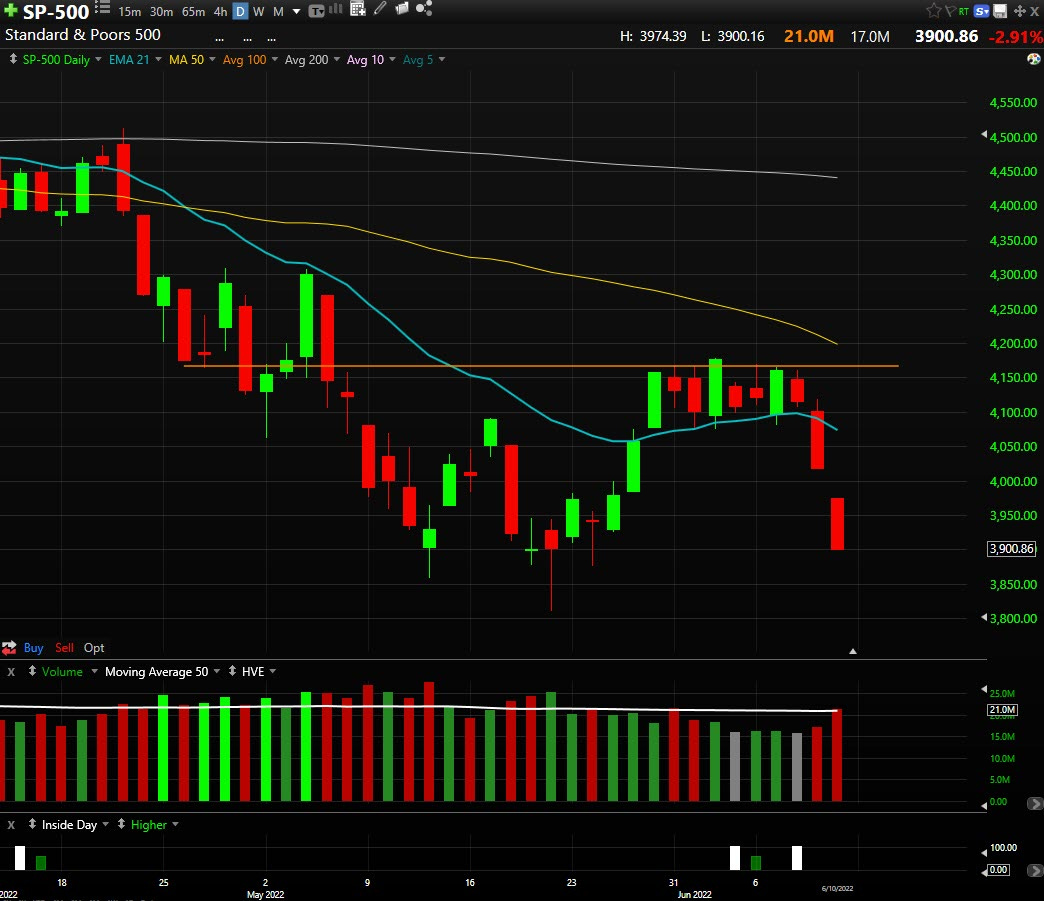
Task: Switch to 30m timeframe
Action: 161,12
